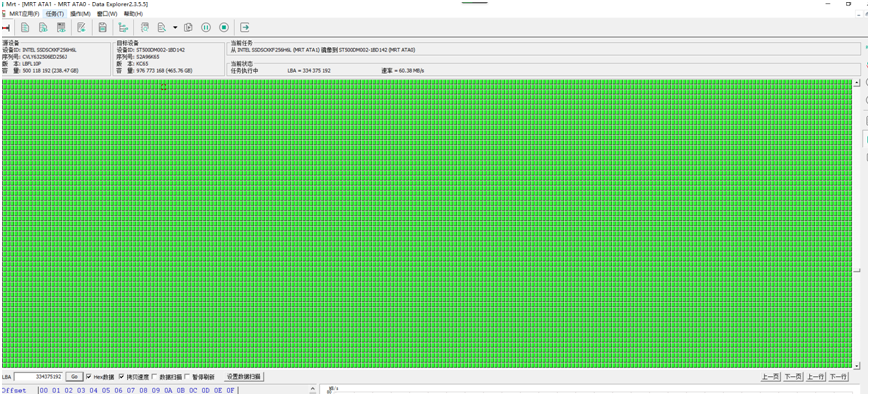Viewport: 870px width, 396px height.
Task: Open the 窗口(W) menu
Action: coord(108,13)
